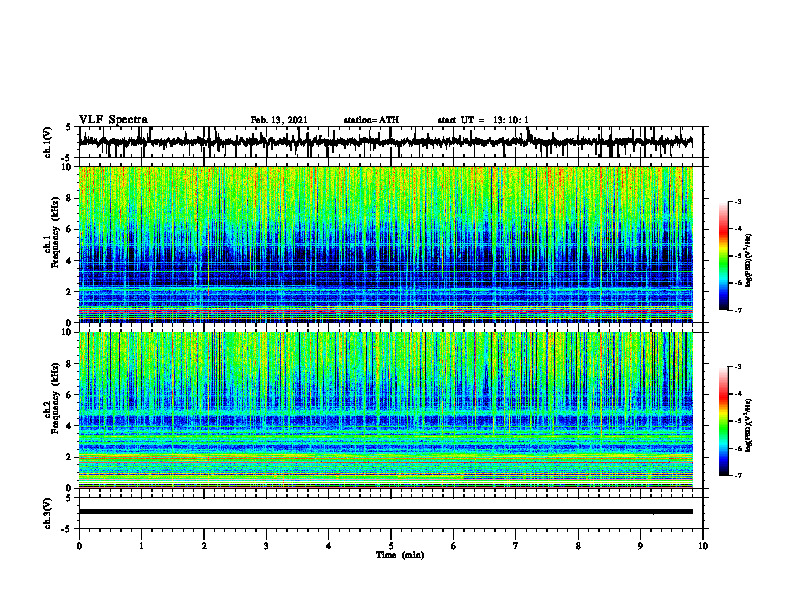Click the ch.1 spectrogram color scale bar
Image resolution: width=792 pixels, height=612 pixels.
click(x=723, y=256)
